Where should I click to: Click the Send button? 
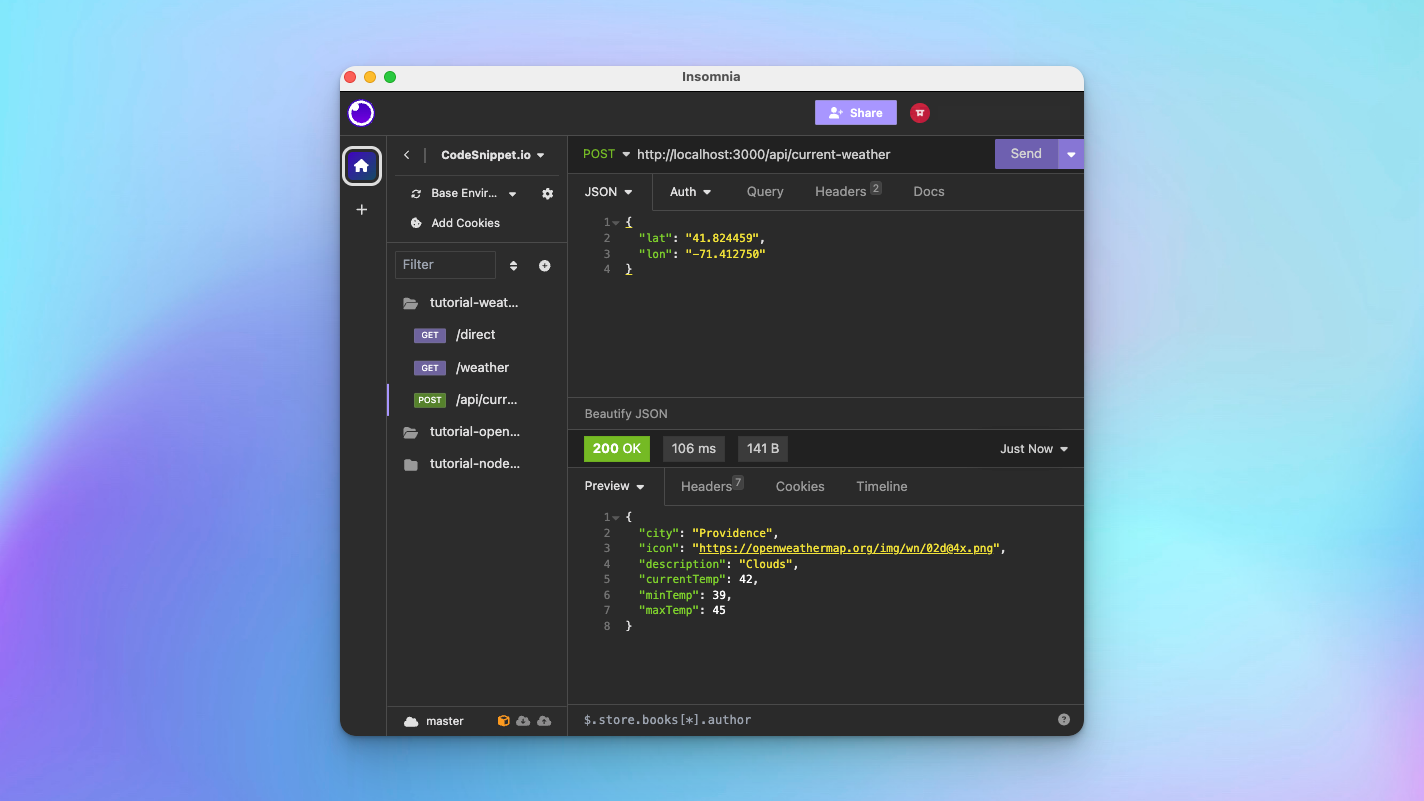(x=1024, y=153)
